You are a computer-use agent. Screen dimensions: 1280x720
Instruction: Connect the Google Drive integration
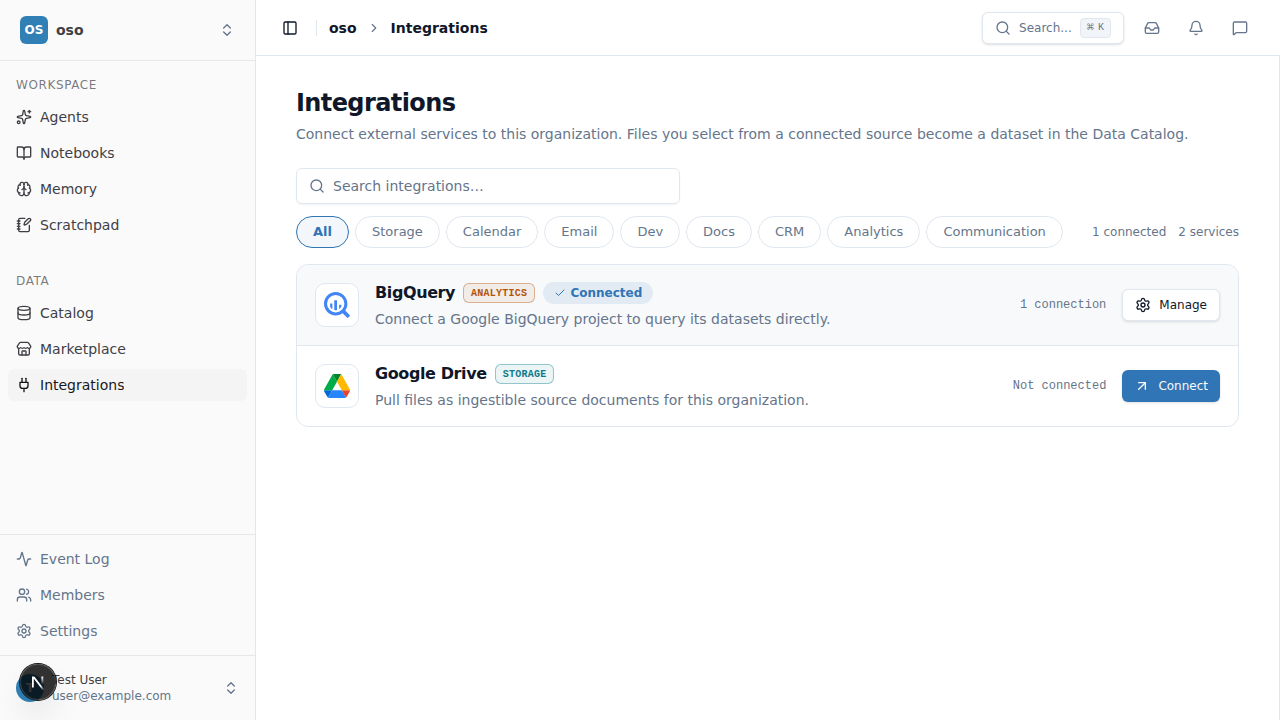point(1171,386)
